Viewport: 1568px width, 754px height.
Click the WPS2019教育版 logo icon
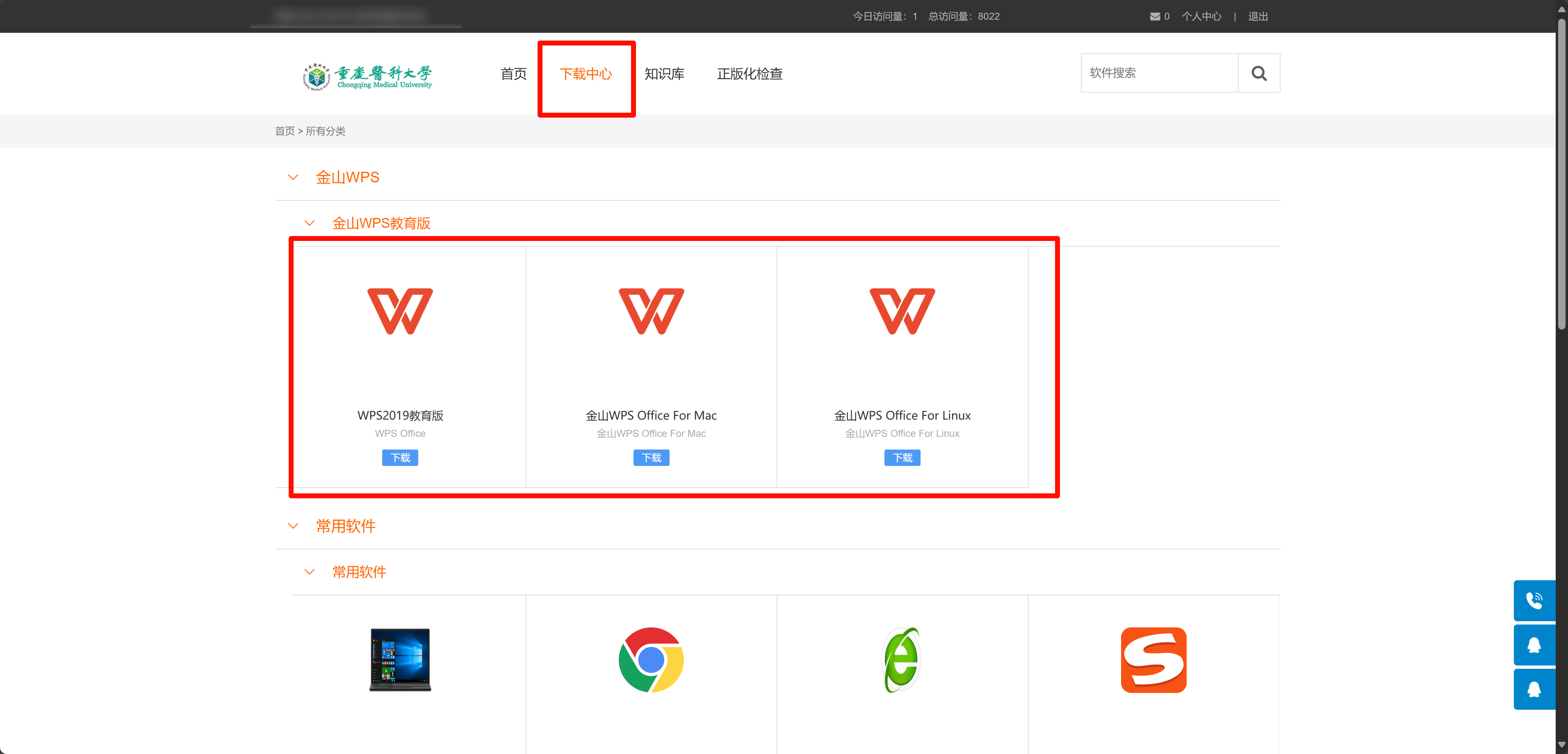[400, 311]
